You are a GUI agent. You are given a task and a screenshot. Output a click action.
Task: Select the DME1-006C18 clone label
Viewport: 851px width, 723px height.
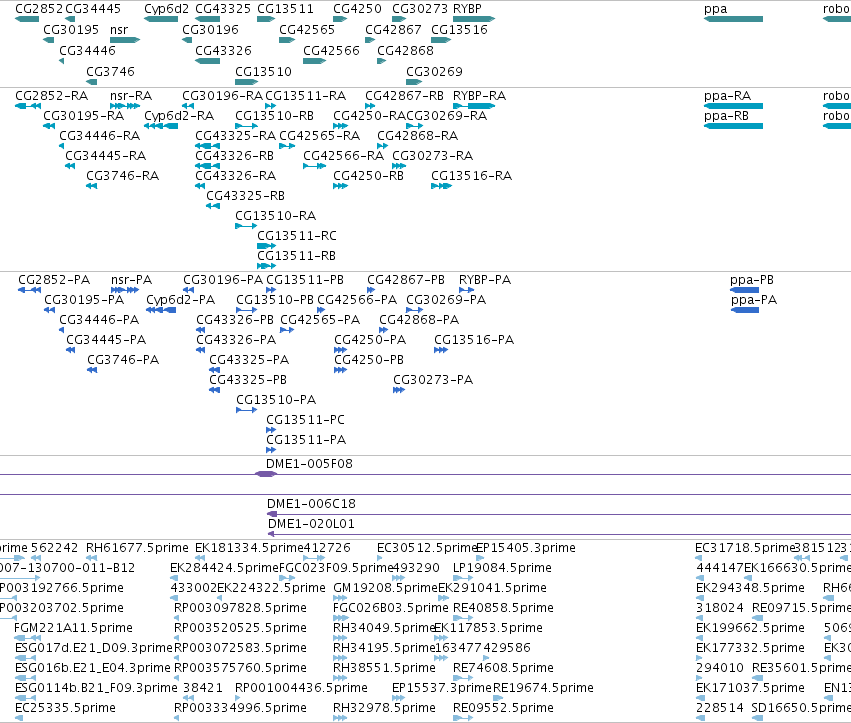[311, 504]
